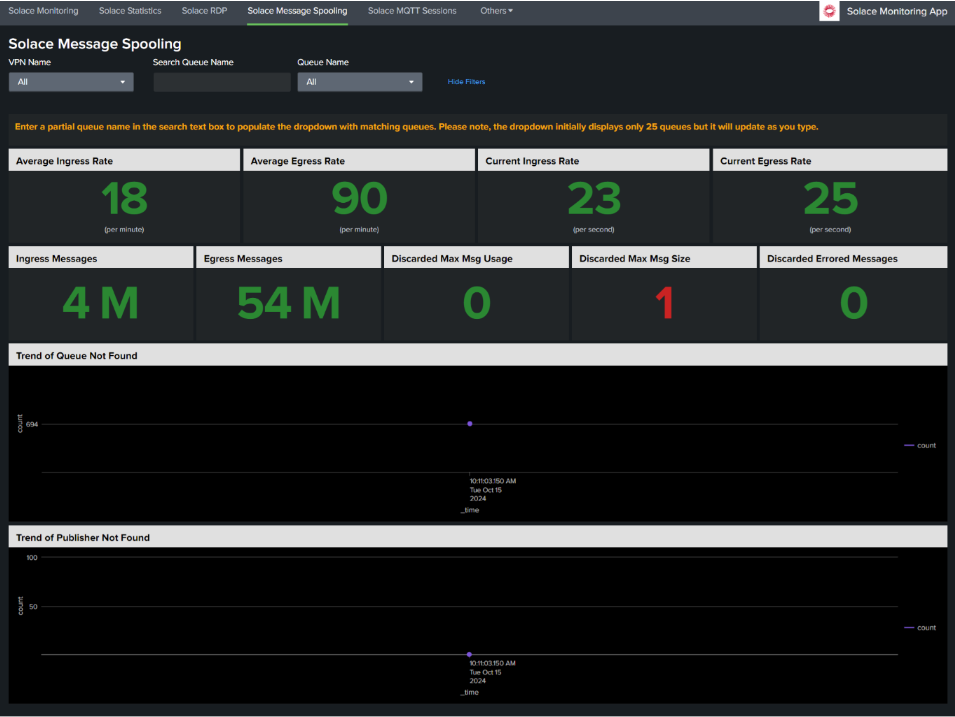This screenshot has height=717, width=955.
Task: Click the Average Ingress Rate panel title
Action: tap(65, 161)
